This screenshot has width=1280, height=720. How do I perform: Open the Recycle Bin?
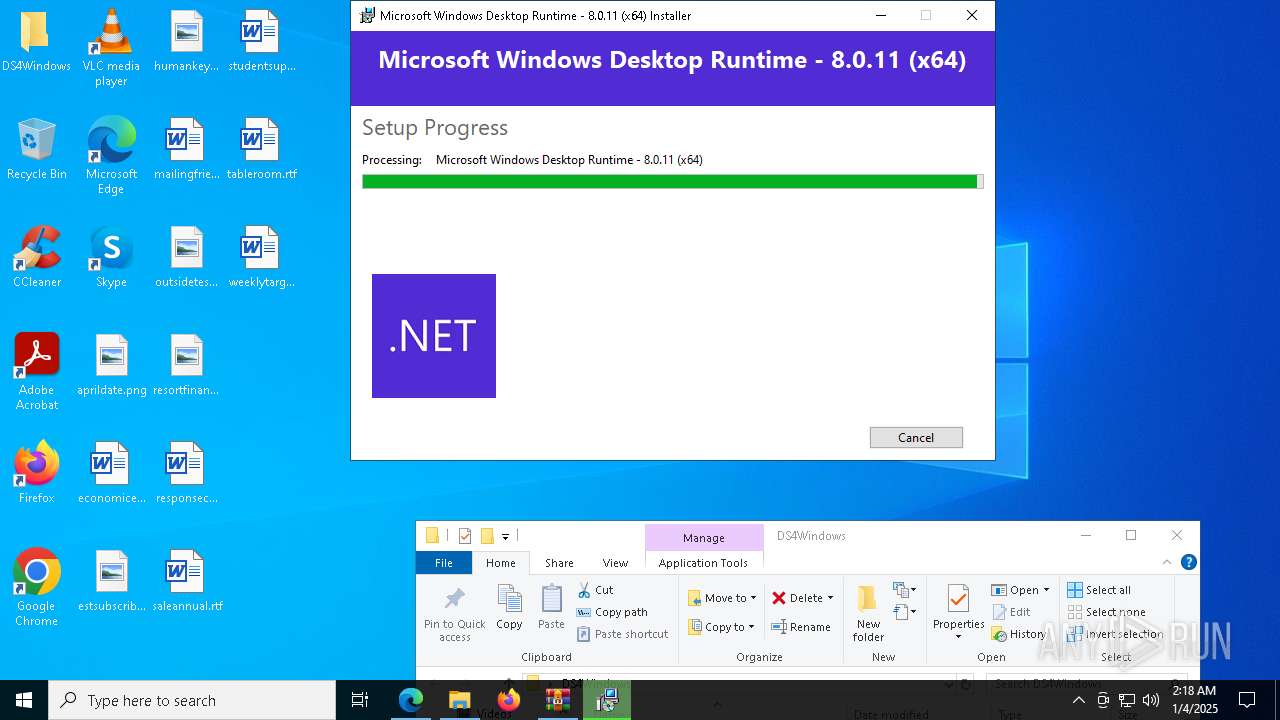coord(36,150)
